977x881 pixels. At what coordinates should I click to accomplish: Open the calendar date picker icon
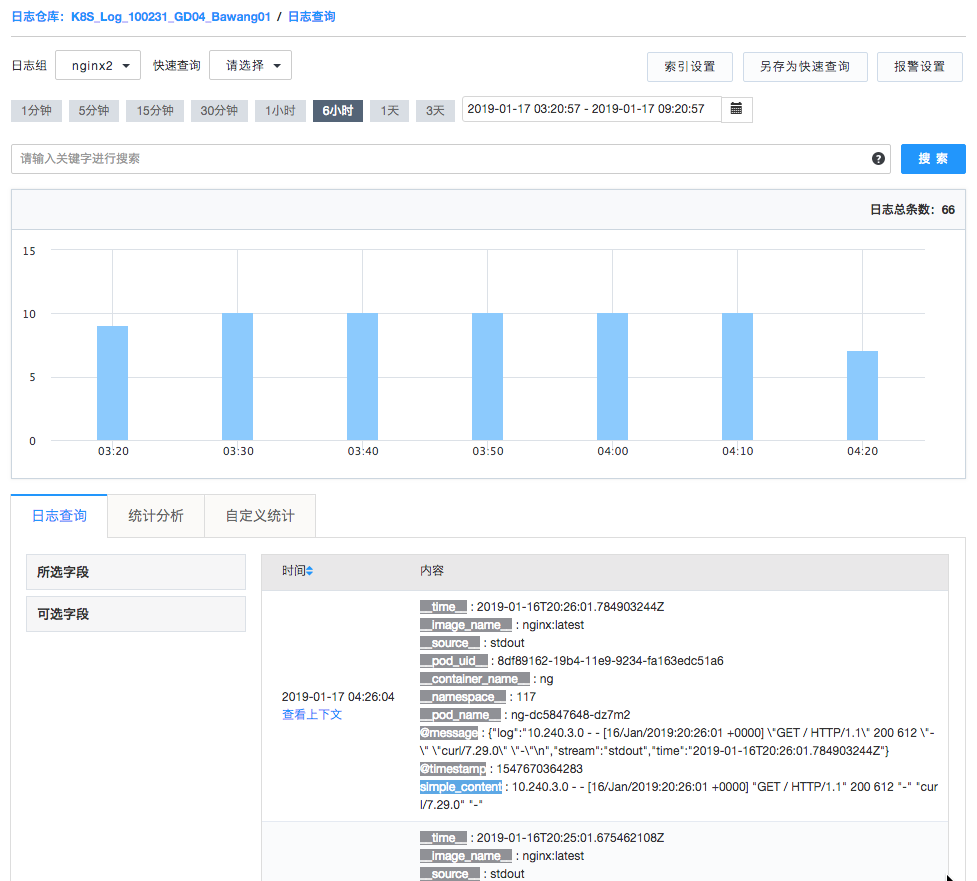[737, 111]
